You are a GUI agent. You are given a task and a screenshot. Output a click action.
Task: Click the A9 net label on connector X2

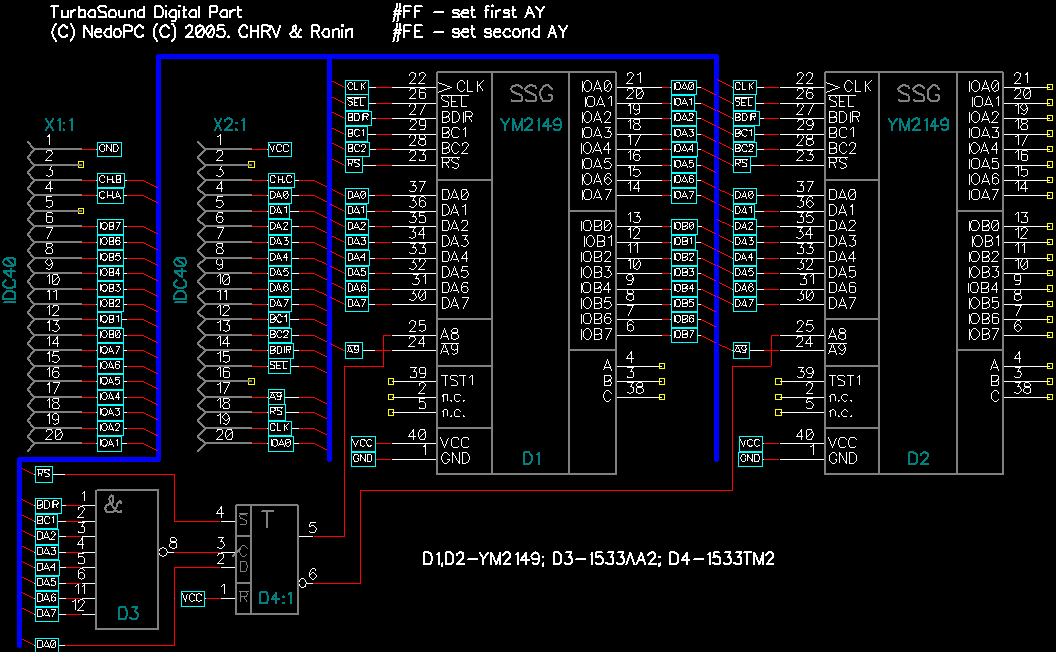pos(276,397)
